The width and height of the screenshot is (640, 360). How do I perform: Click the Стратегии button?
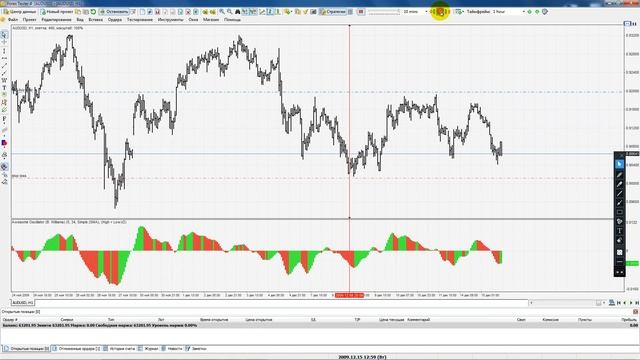[333, 12]
